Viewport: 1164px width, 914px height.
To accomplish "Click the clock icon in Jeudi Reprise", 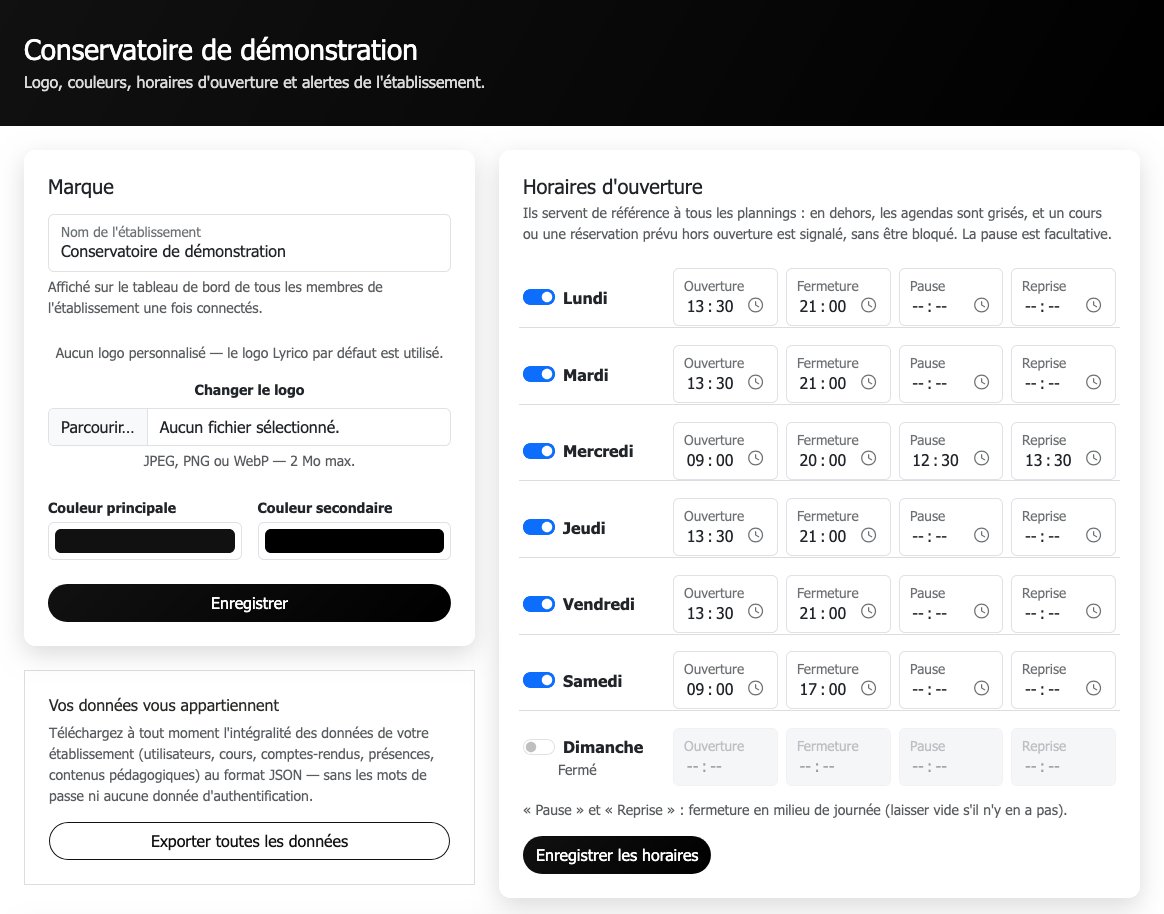I will (1093, 535).
